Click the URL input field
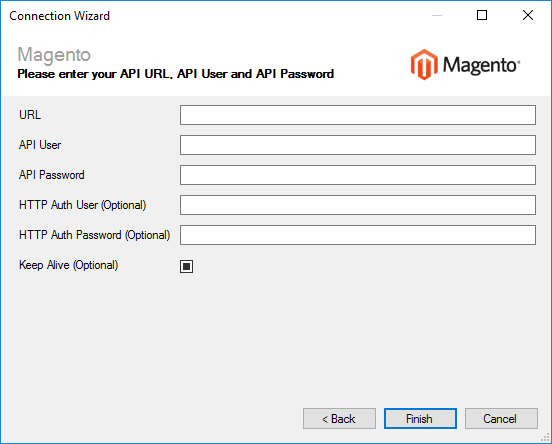The height and width of the screenshot is (444, 552). click(358, 115)
